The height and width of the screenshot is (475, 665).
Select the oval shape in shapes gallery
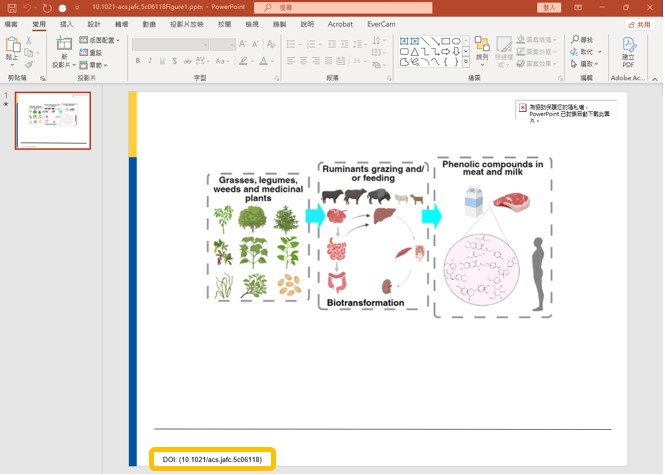pyautogui.click(x=455, y=41)
